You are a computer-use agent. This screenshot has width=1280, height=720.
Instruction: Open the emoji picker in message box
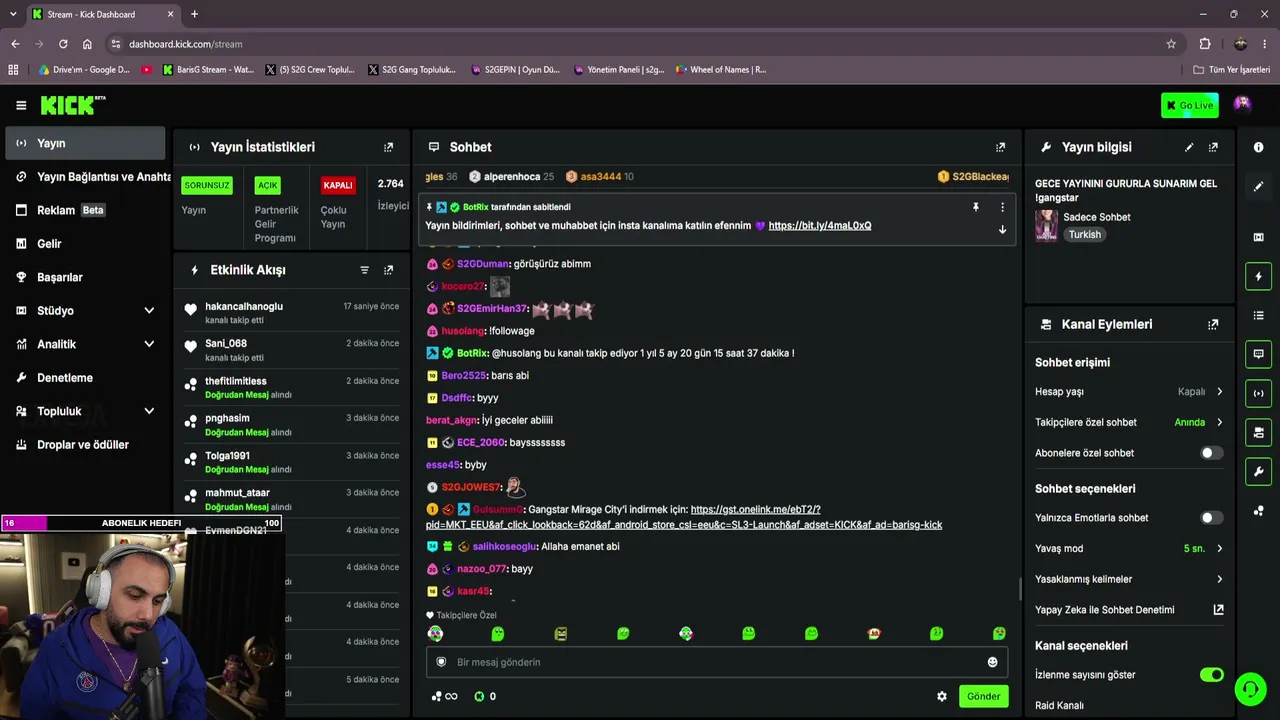992,662
